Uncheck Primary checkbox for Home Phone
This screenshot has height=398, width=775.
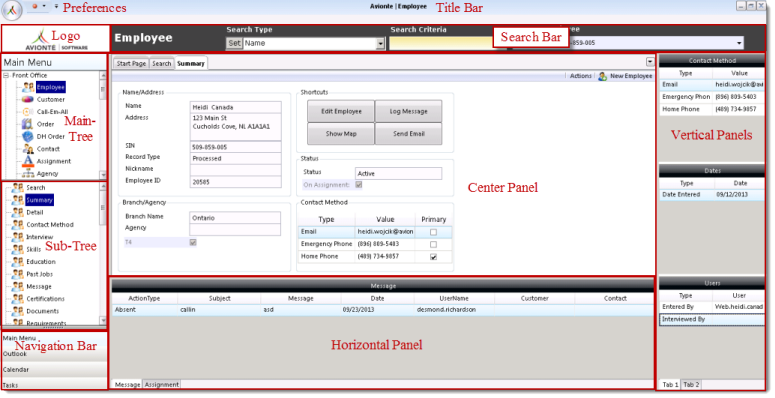(433, 257)
